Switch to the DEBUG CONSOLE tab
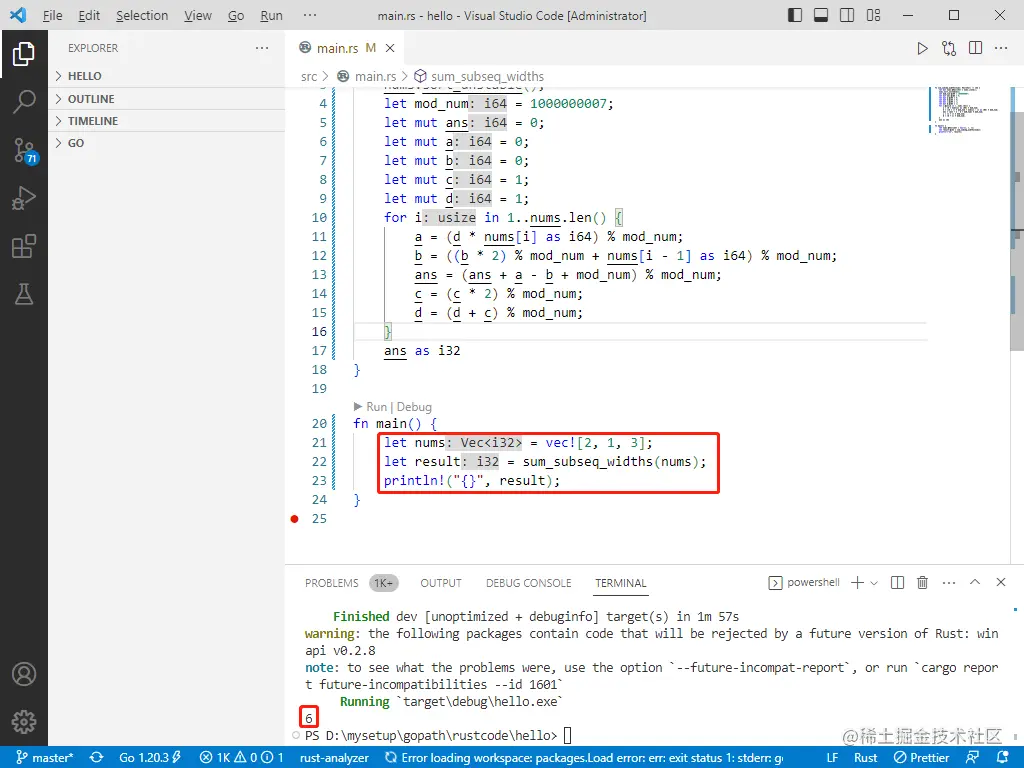Viewport: 1024px width, 768px height. point(528,583)
